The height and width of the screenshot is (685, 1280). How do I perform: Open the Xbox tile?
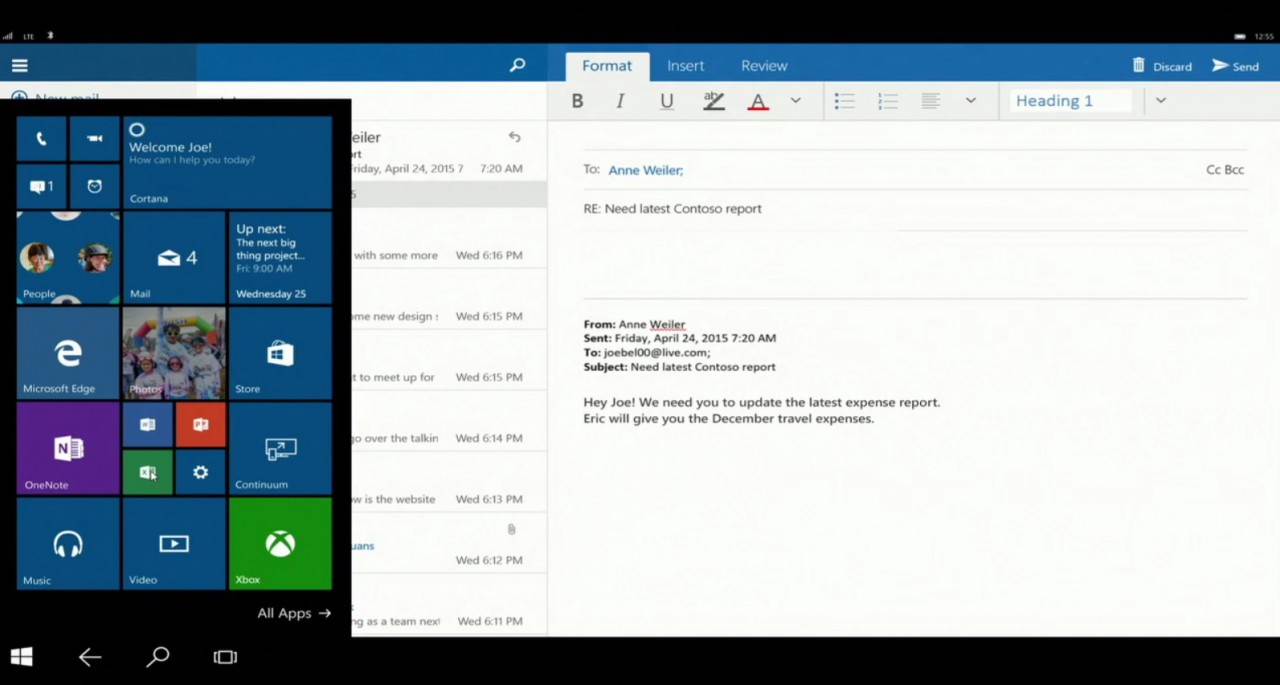(x=280, y=544)
